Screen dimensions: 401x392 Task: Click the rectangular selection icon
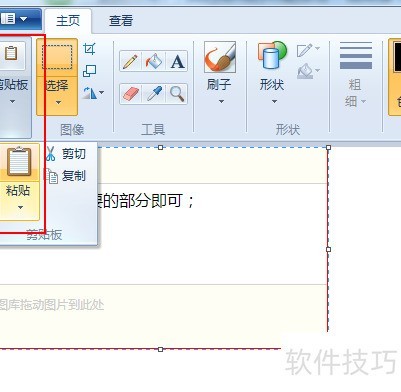(57, 57)
